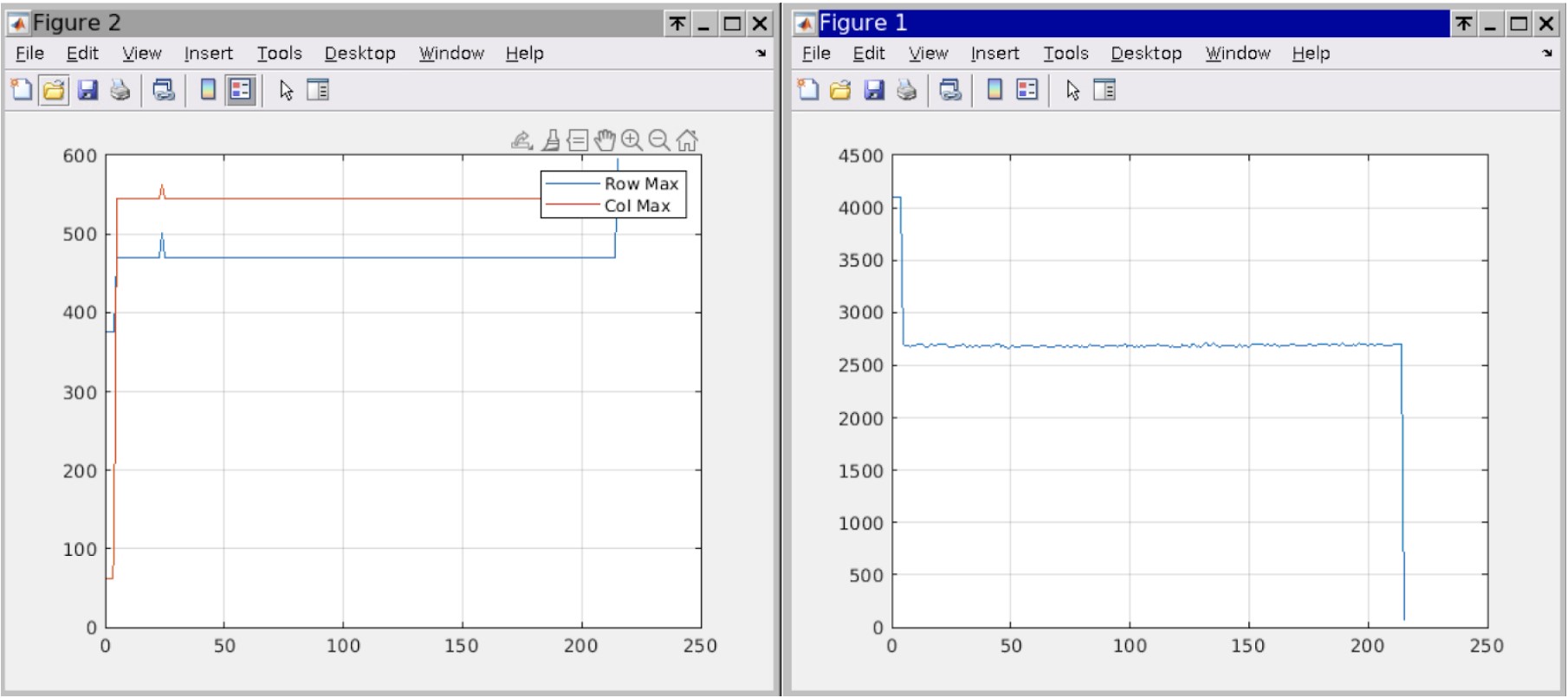Select the Brush data tool above the axes
The width and height of the screenshot is (1568, 698).
point(550,140)
